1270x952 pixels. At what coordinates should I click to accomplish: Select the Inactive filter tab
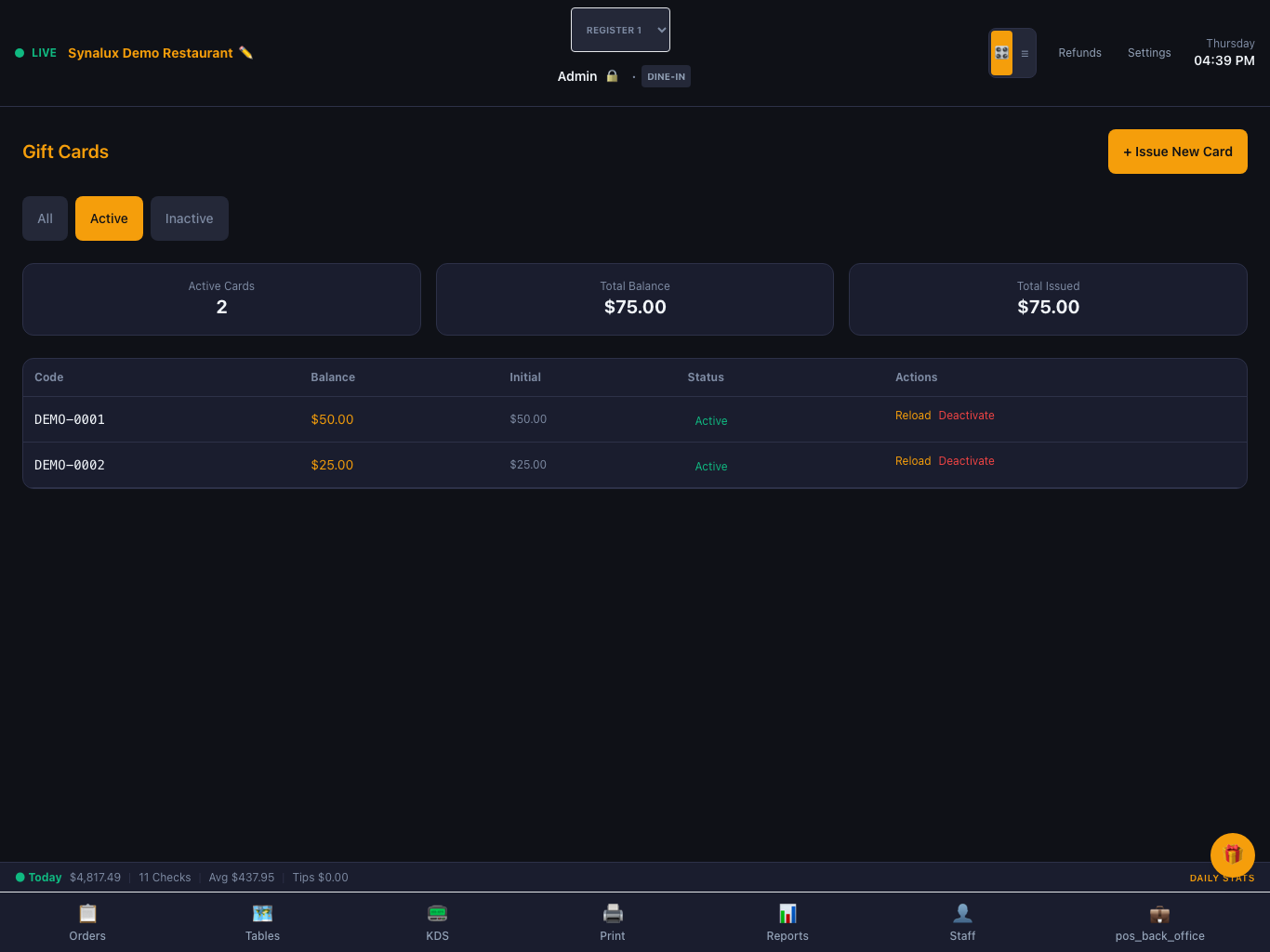(190, 218)
